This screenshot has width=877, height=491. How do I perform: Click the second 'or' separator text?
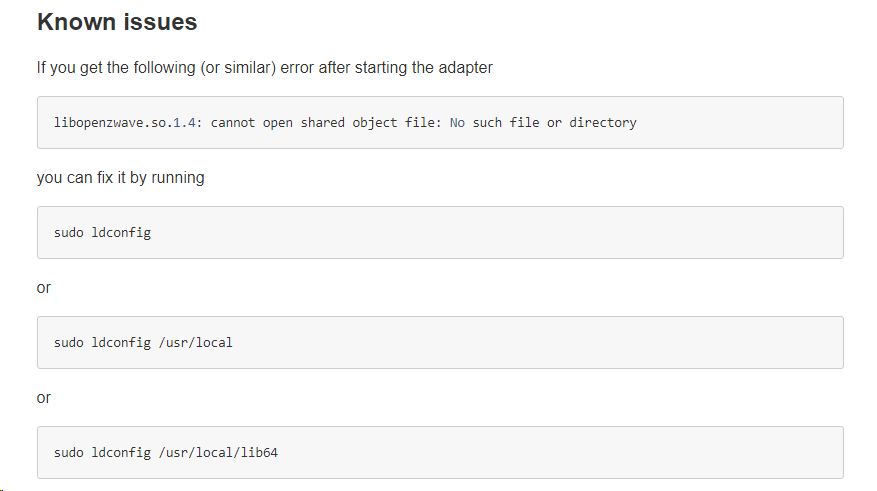(x=44, y=398)
